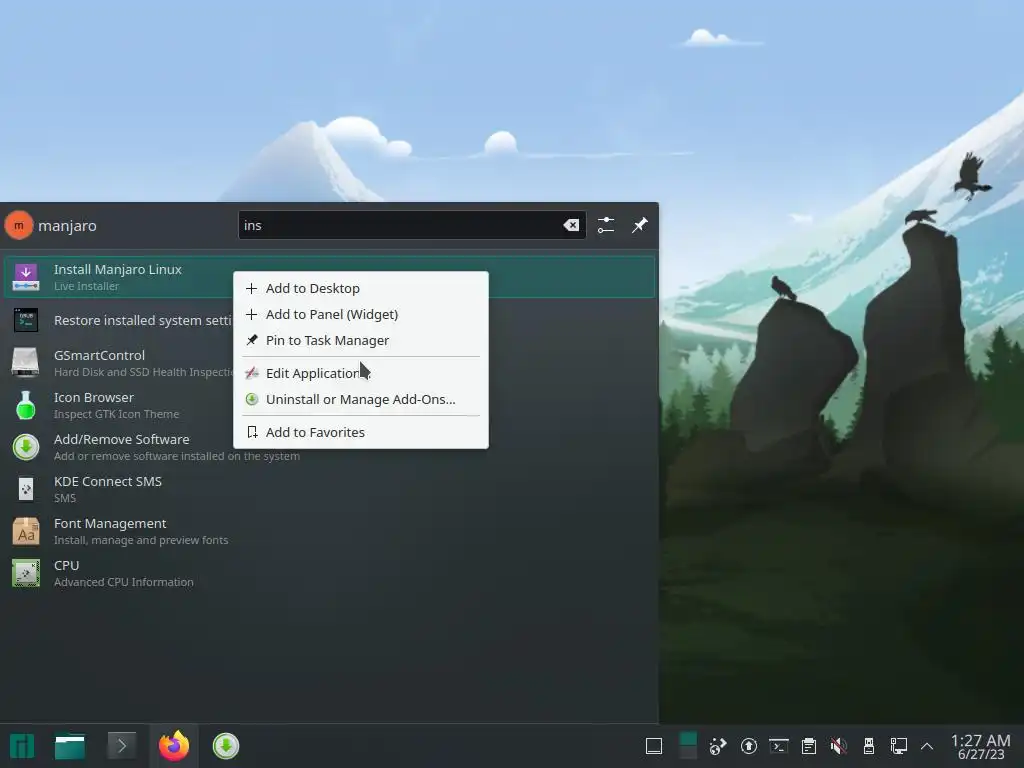Open removable devices USB tray icon

pyautogui.click(x=869, y=746)
